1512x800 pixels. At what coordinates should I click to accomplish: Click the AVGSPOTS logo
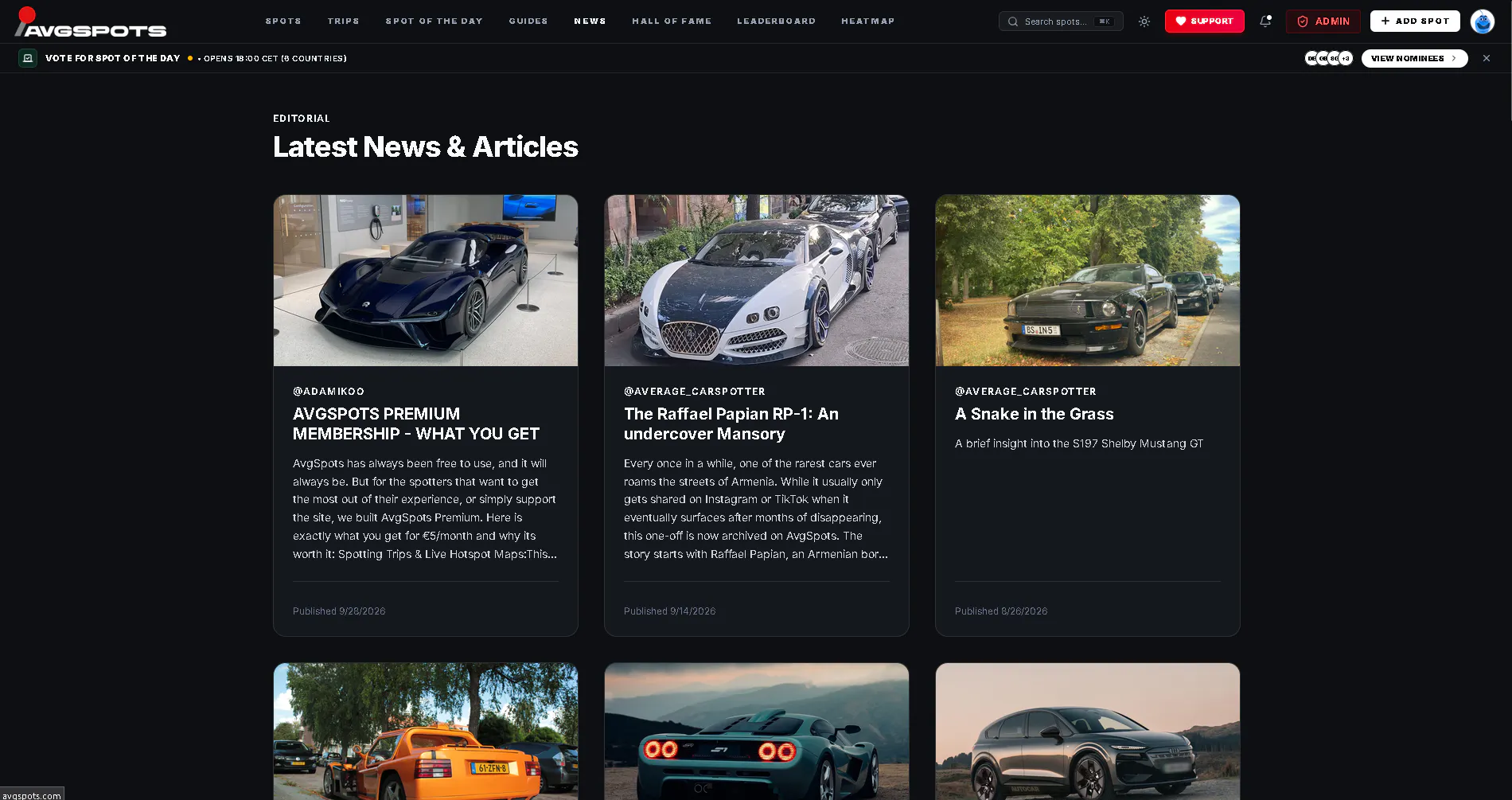(91, 22)
